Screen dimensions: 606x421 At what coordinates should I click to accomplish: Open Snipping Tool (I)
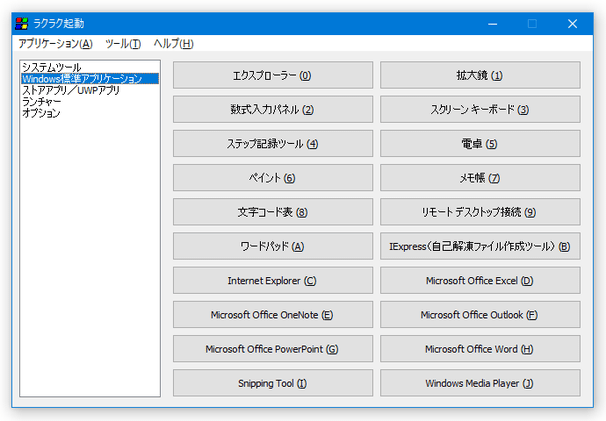273,383
